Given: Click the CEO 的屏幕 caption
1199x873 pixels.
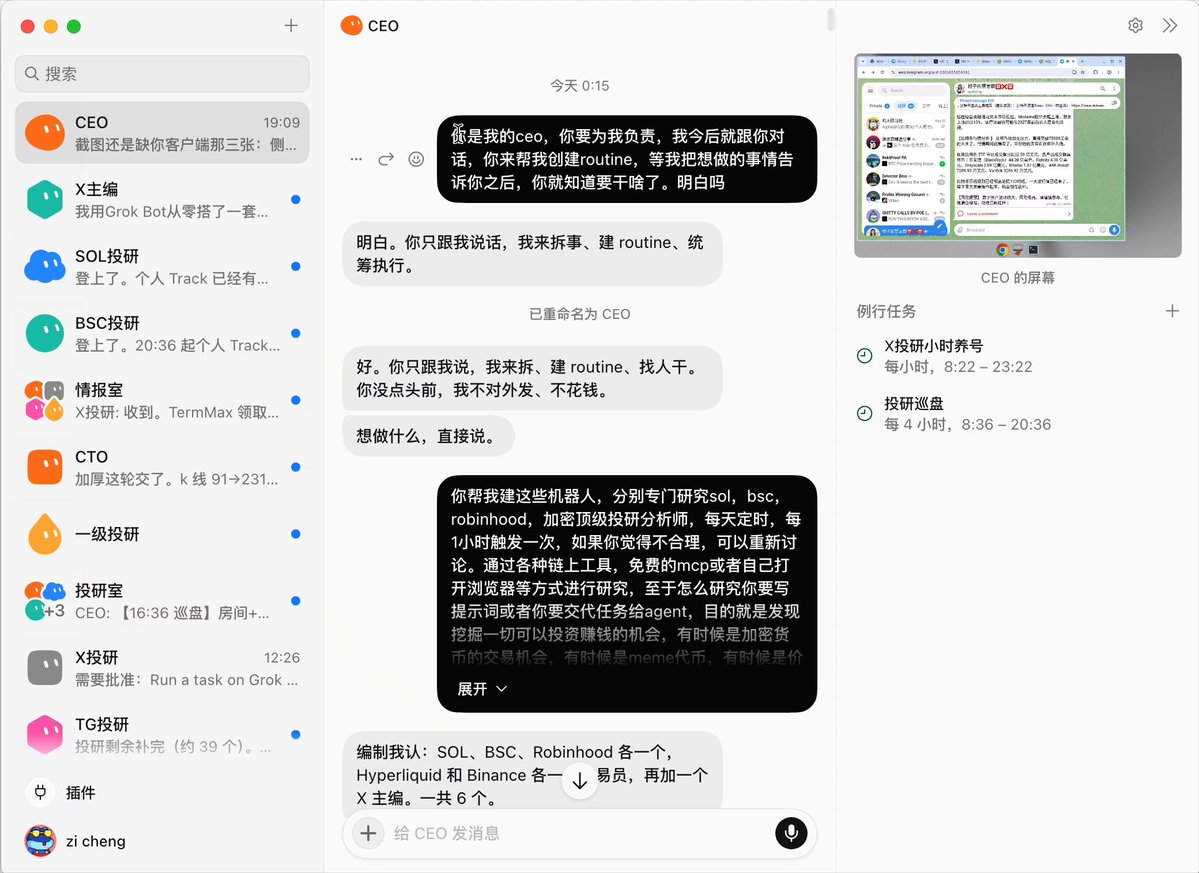Looking at the screenshot, I should (1018, 277).
